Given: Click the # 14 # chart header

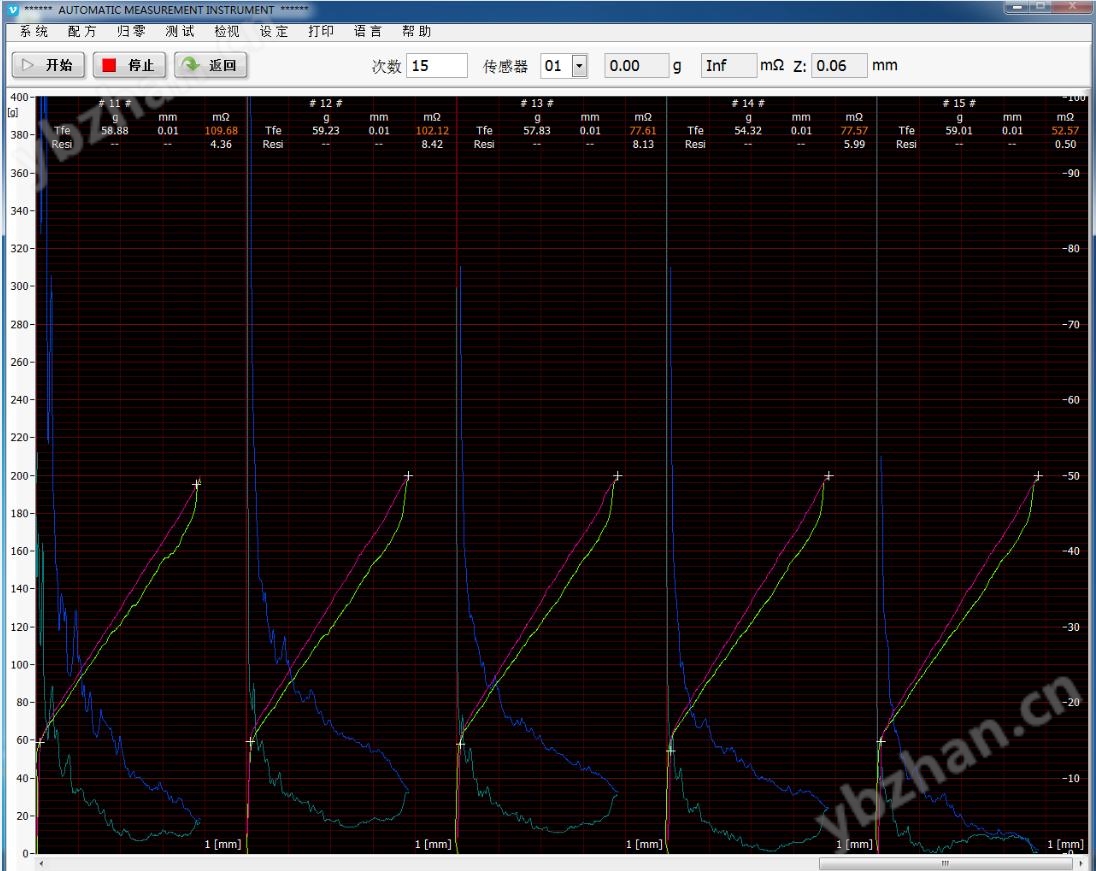Looking at the screenshot, I should pos(748,103).
